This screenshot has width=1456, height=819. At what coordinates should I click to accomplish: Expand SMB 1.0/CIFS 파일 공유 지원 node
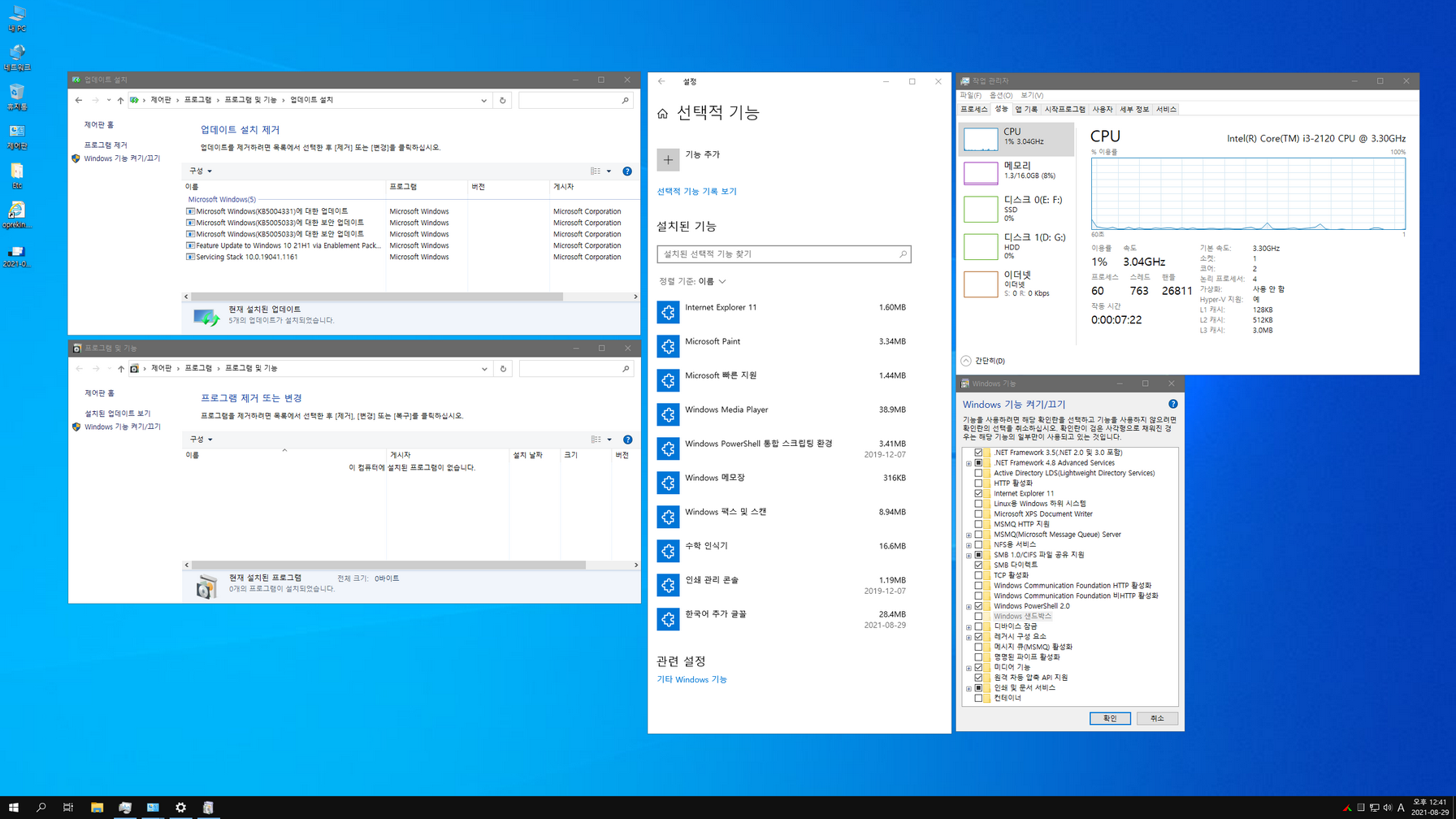tap(968, 555)
